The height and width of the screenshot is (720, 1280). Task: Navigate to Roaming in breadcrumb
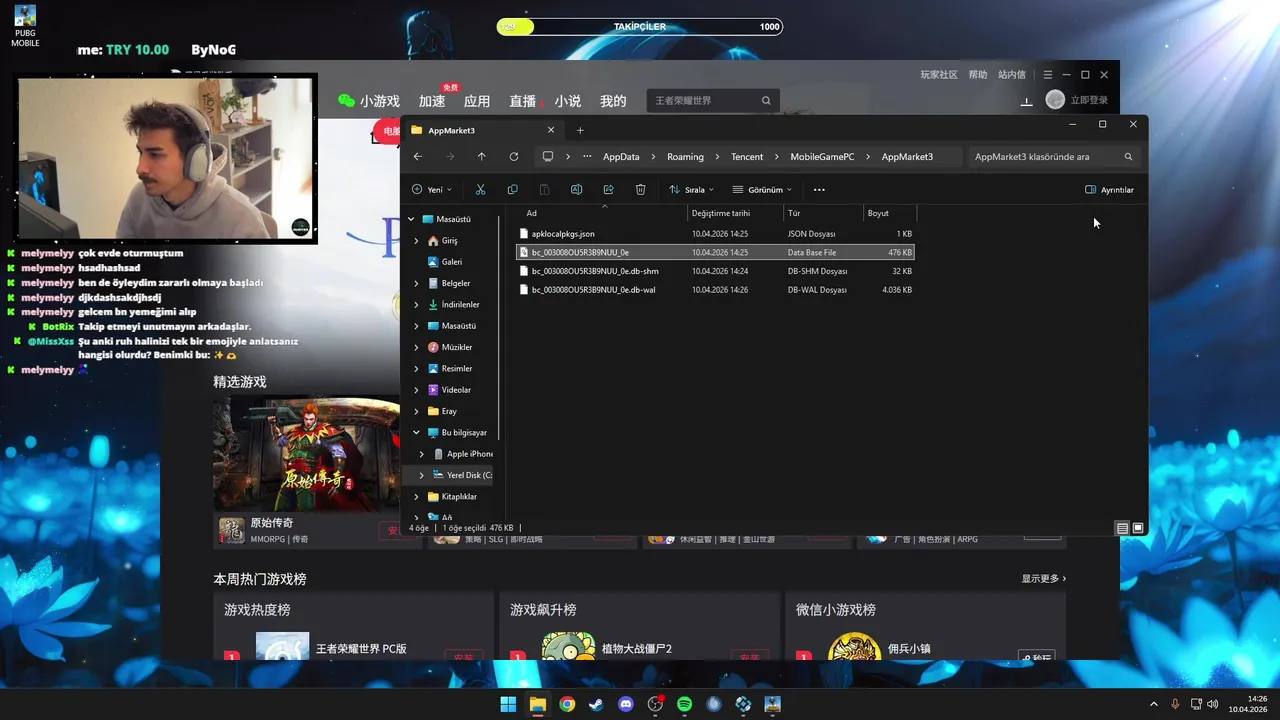pos(685,157)
